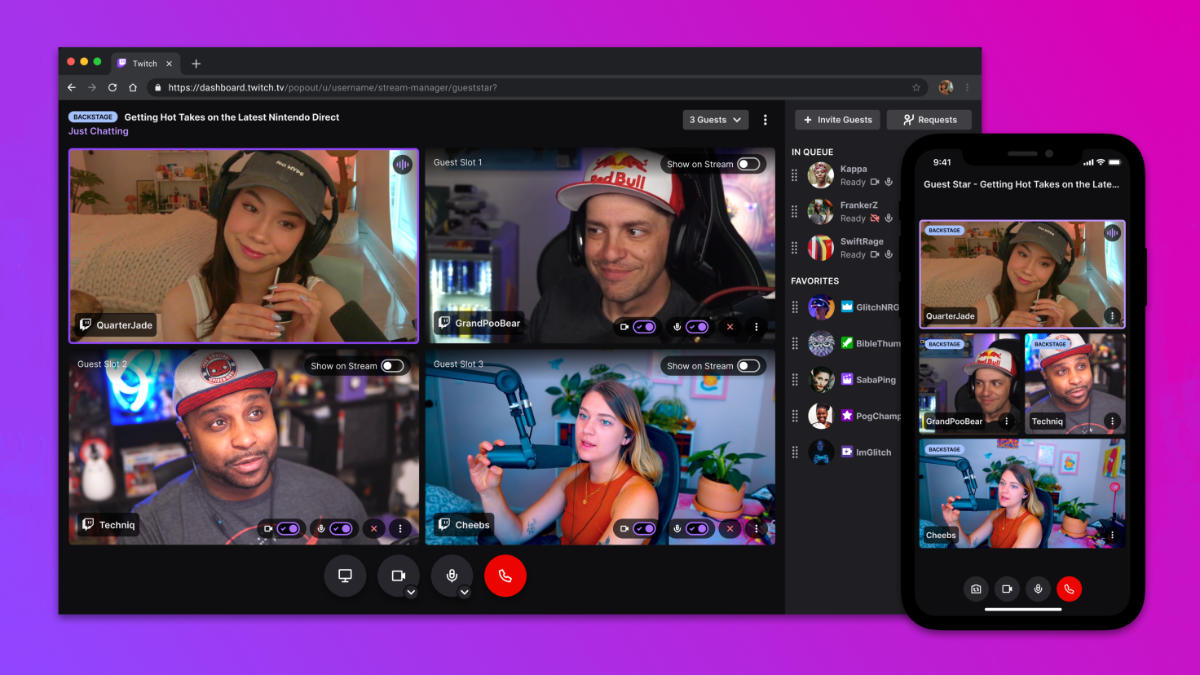The height and width of the screenshot is (675, 1200).
Task: Open microphone options chevron under mic button
Action: (465, 592)
